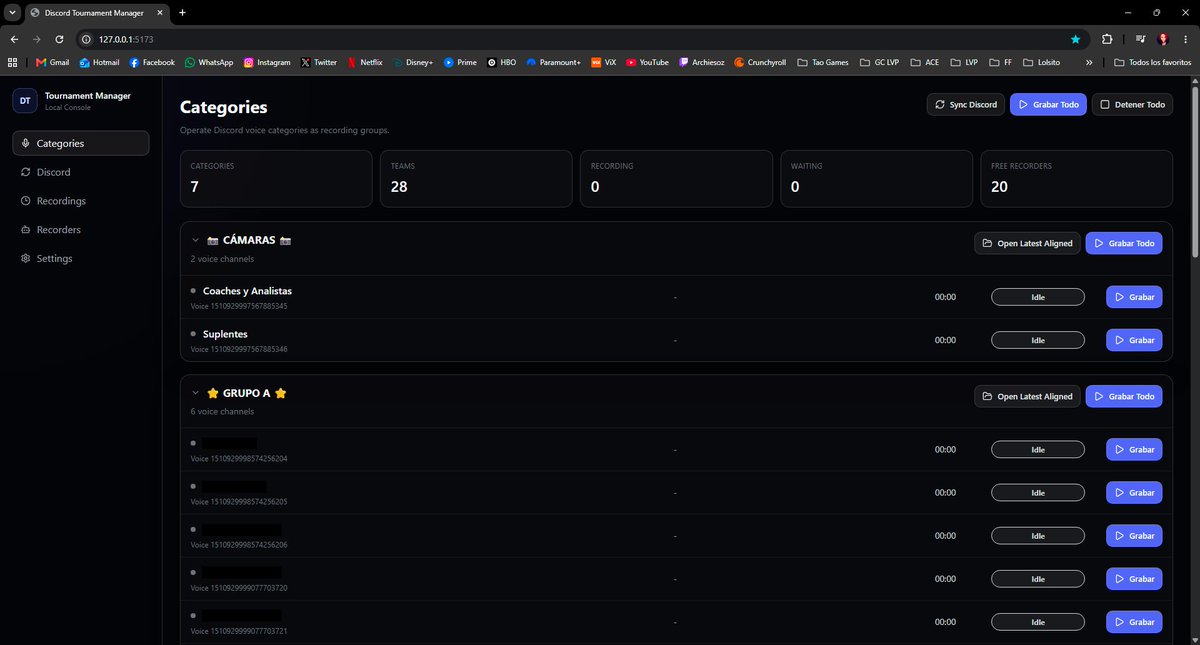The width and height of the screenshot is (1200, 645).
Task: Click the Recording stat card
Action: point(676,179)
